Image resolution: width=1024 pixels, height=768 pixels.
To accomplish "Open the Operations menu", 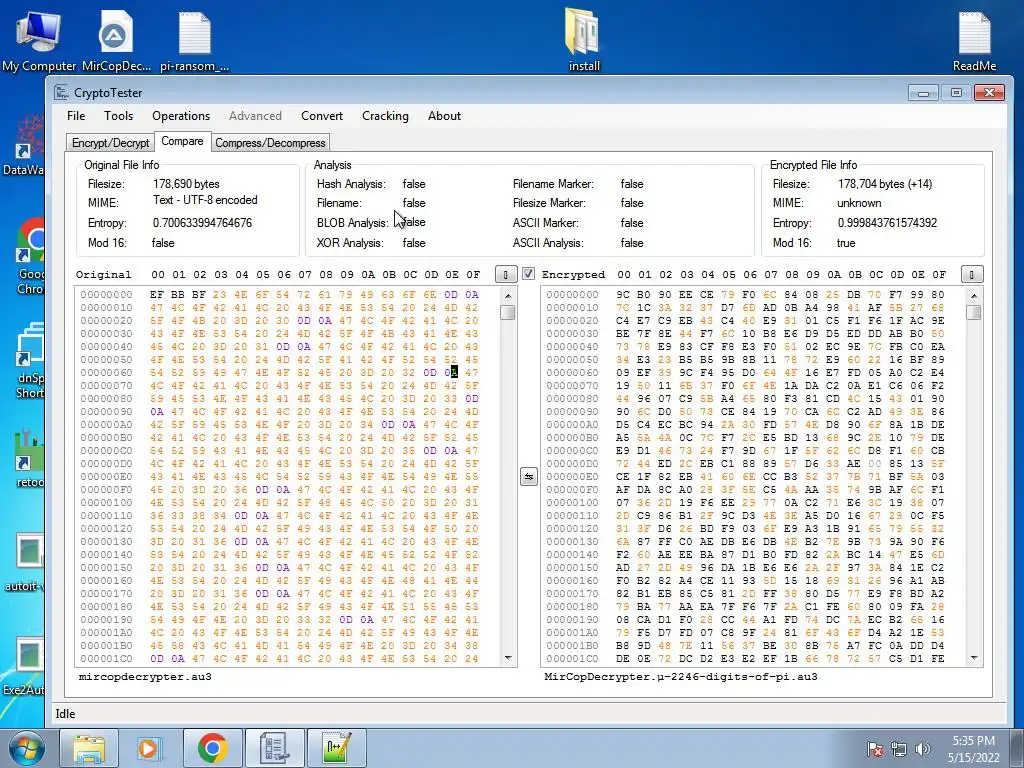I will (181, 116).
